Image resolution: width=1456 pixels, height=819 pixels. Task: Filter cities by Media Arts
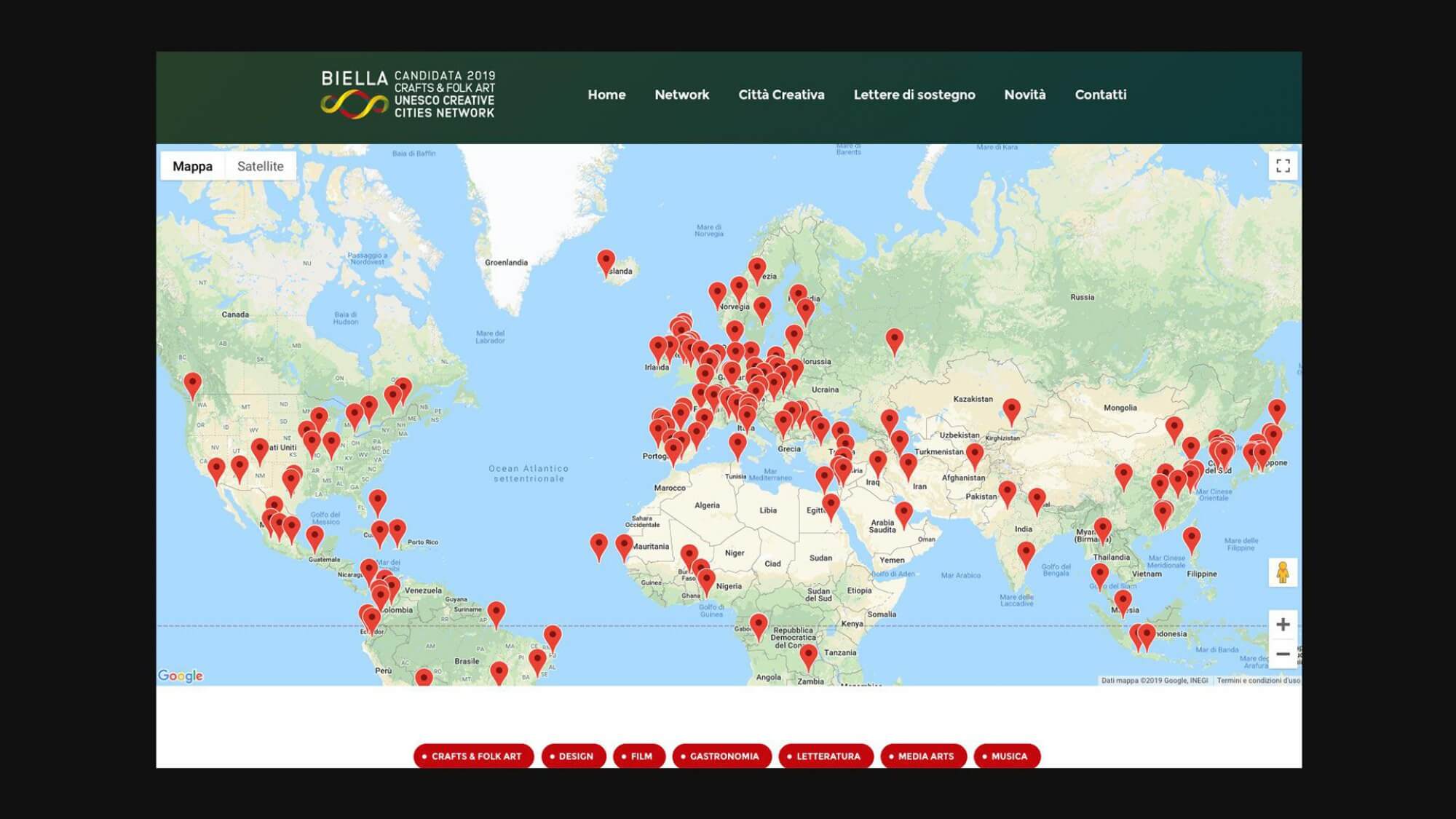point(923,756)
